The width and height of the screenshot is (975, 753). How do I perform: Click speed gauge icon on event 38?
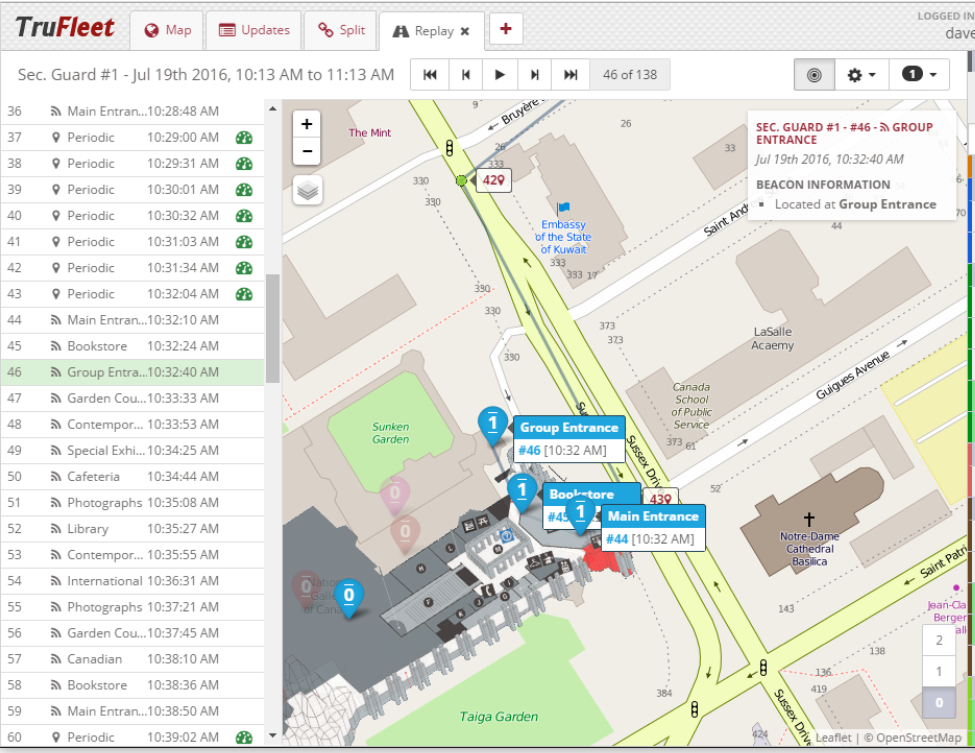[244, 164]
